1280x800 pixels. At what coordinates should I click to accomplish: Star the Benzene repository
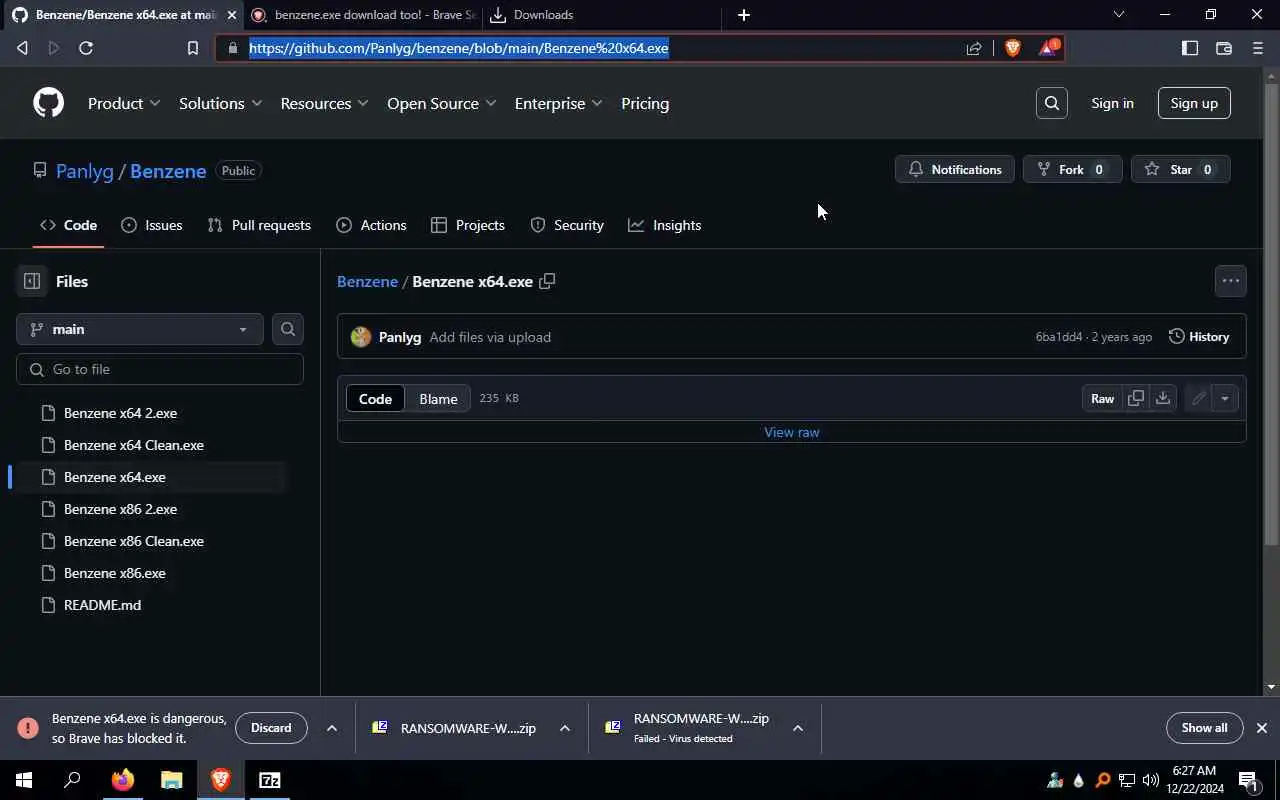pyautogui.click(x=1181, y=169)
